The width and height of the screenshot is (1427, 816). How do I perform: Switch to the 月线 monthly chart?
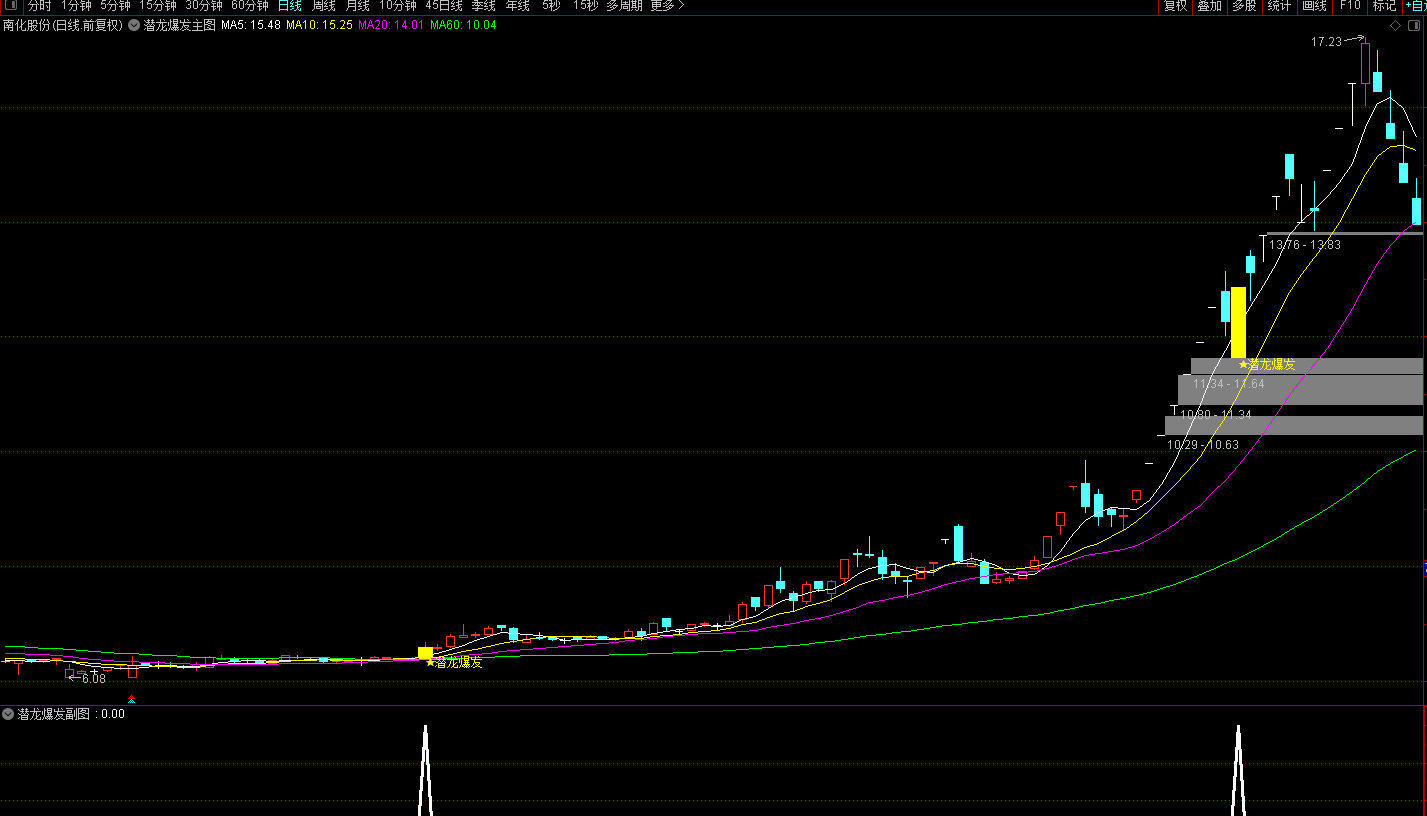pyautogui.click(x=357, y=6)
